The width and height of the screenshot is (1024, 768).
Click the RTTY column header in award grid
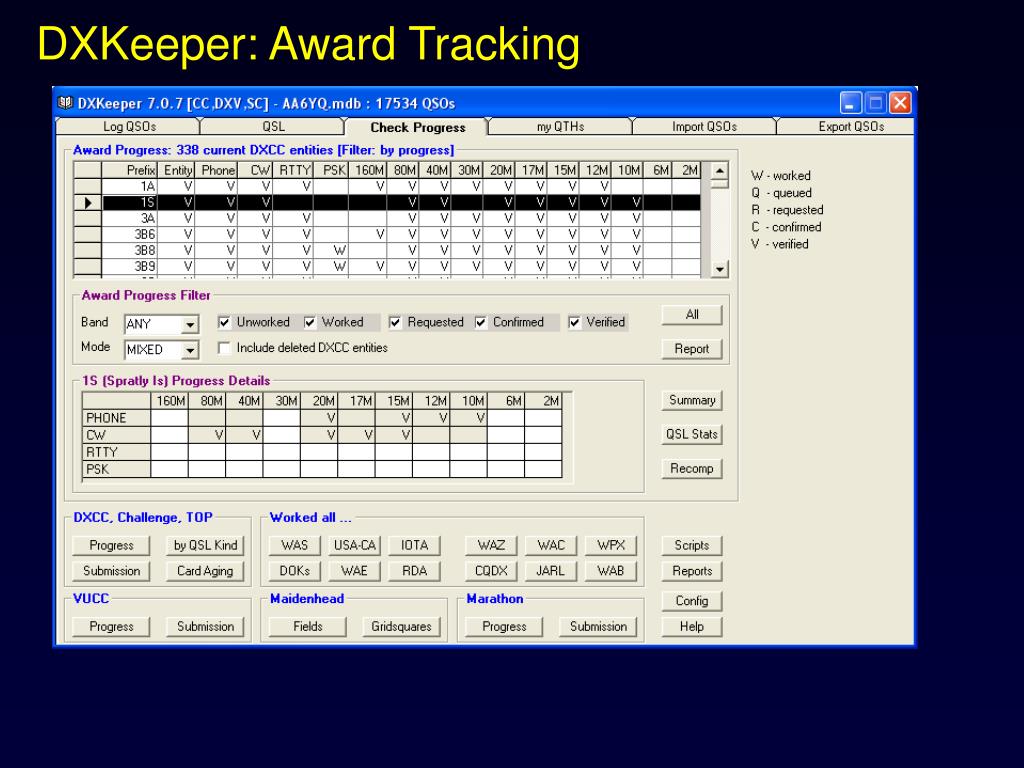[x=293, y=170]
